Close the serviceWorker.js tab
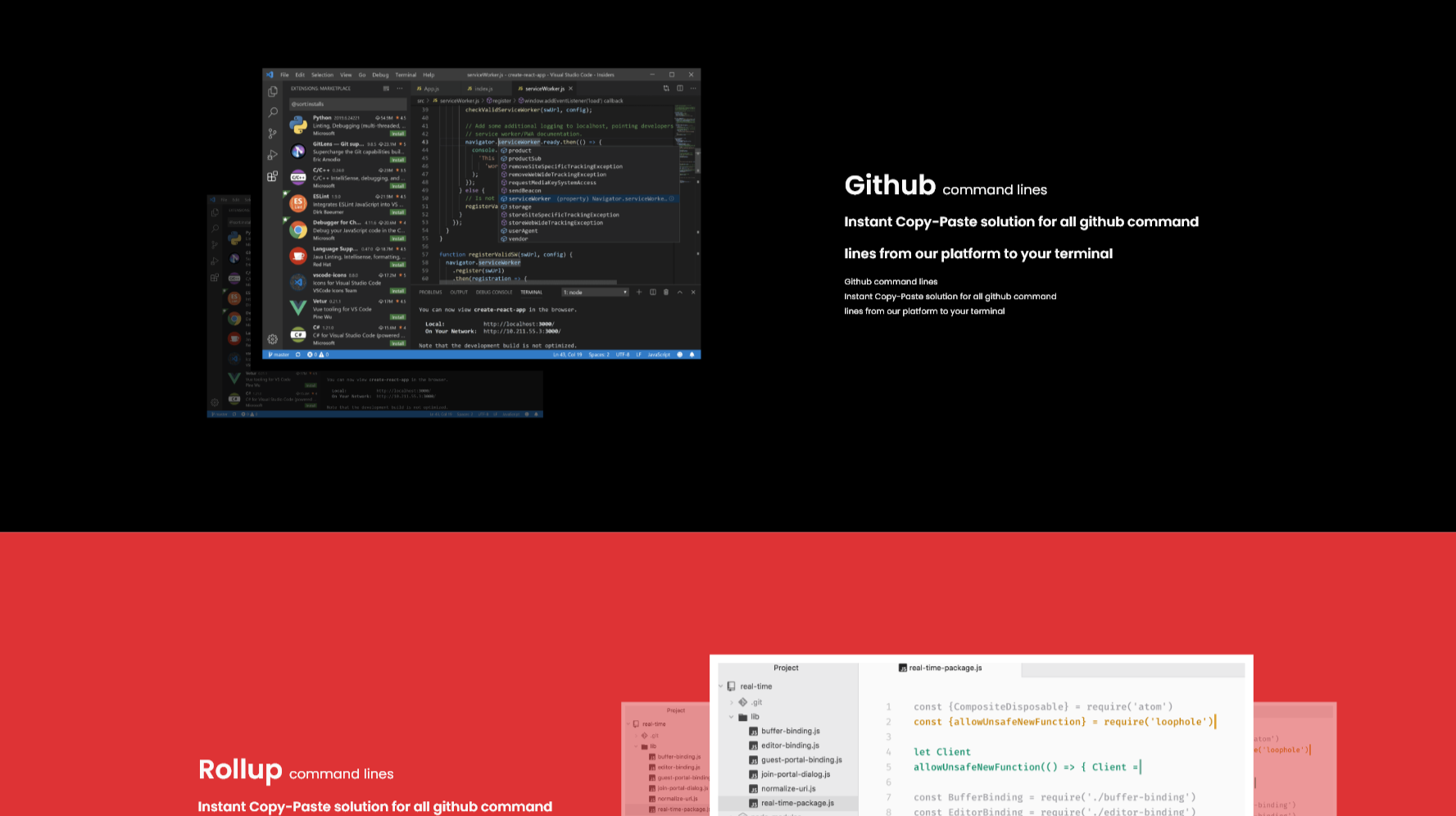The height and width of the screenshot is (816, 1456). pyautogui.click(x=570, y=88)
